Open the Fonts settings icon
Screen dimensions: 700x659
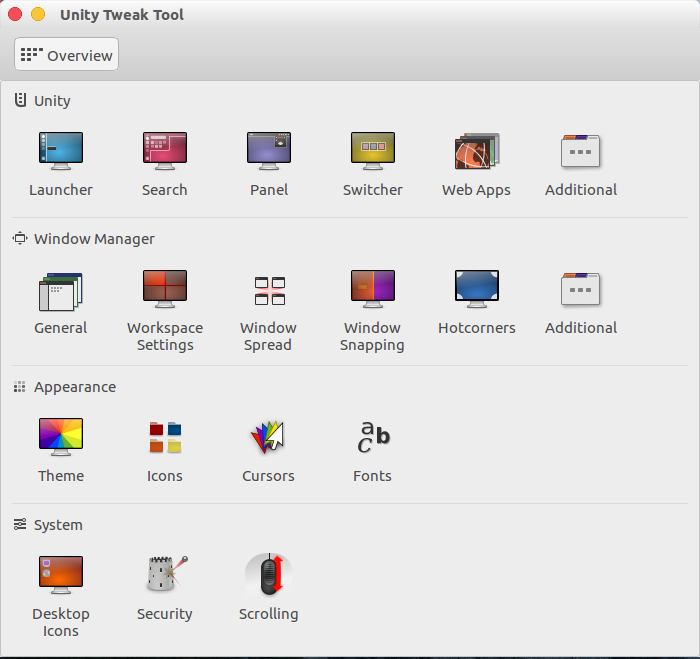tap(373, 437)
